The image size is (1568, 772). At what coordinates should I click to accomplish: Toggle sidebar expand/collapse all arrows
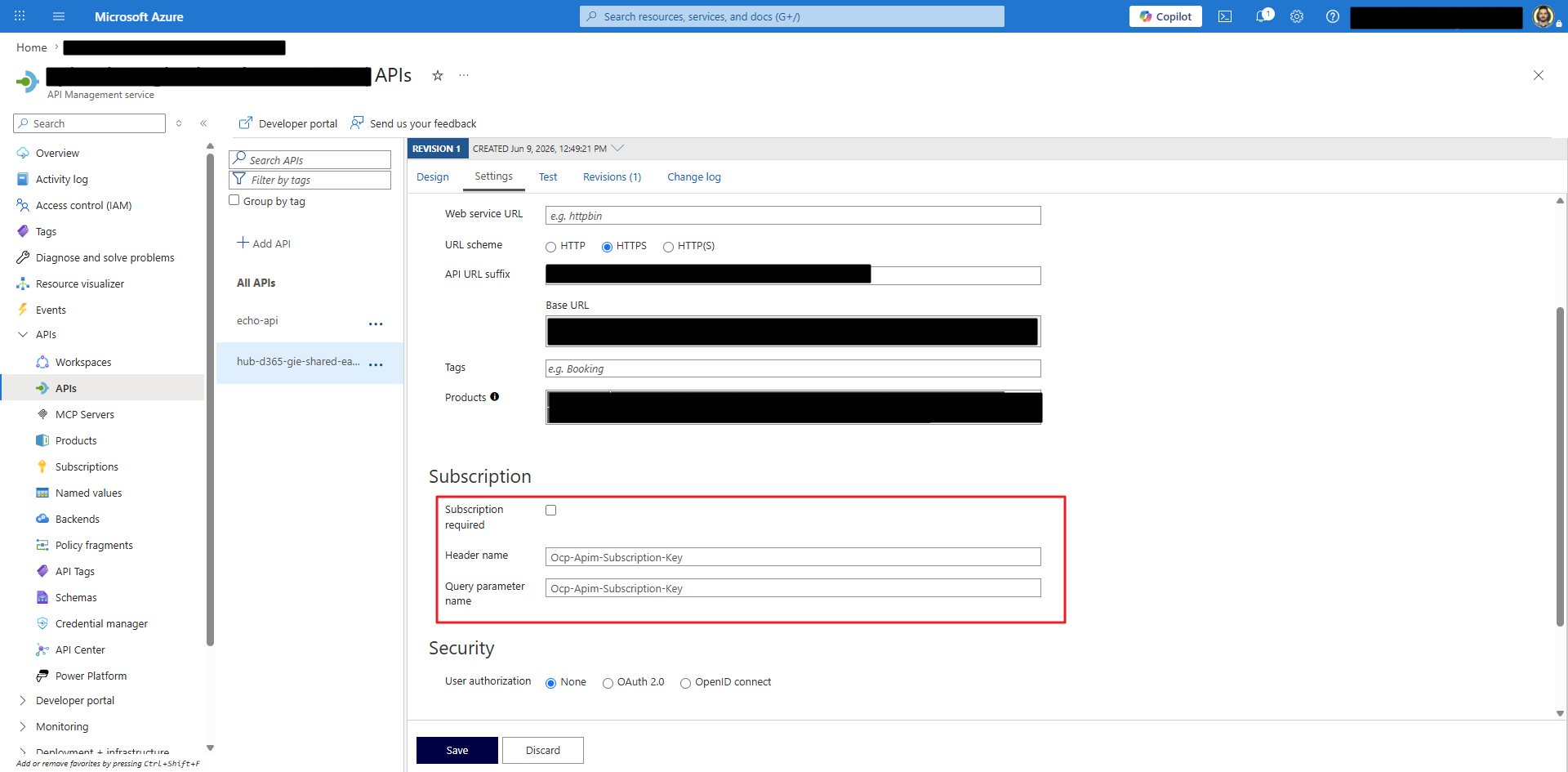(x=179, y=123)
